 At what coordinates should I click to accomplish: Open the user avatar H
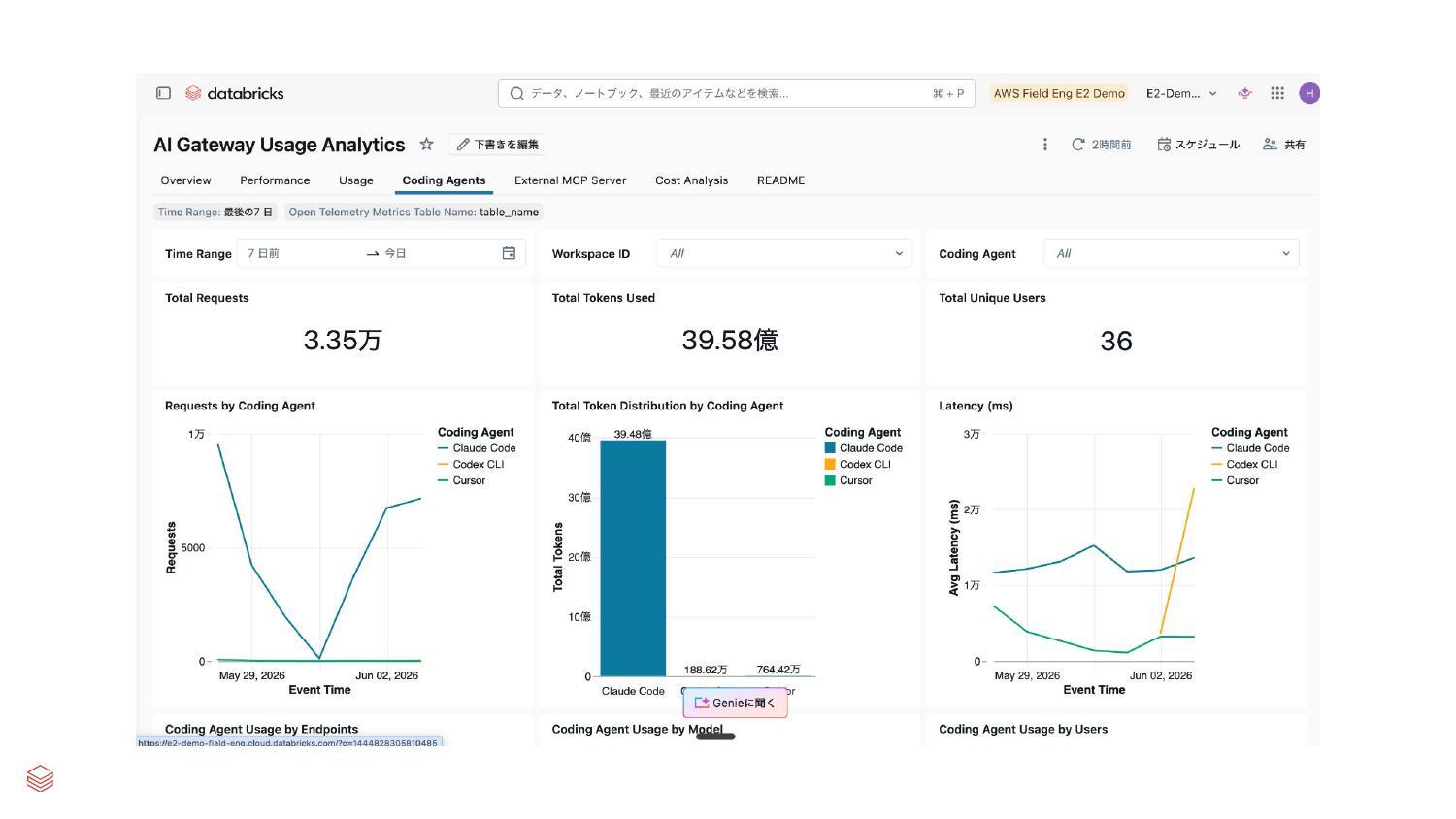[1309, 93]
